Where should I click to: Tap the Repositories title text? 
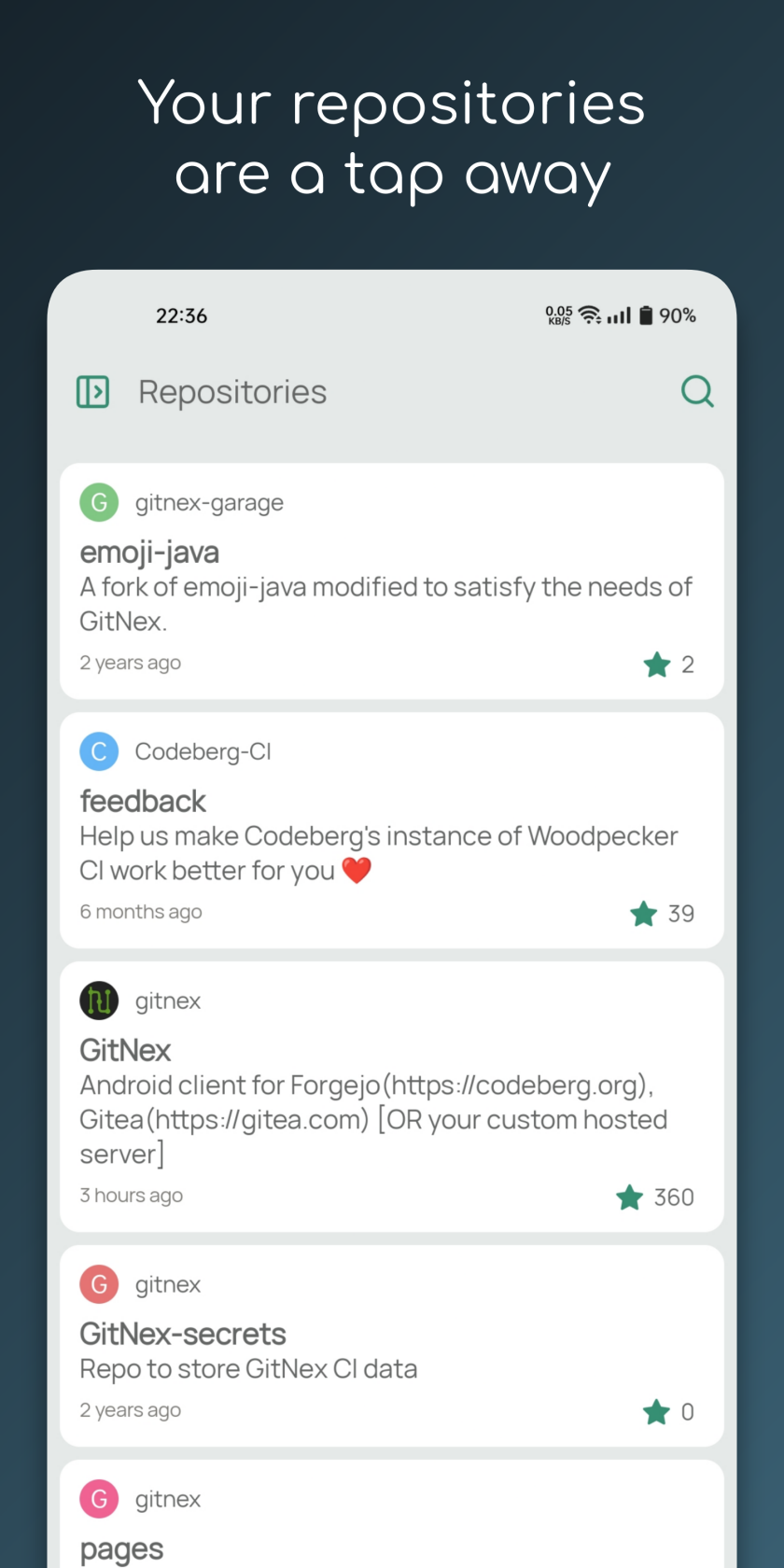click(x=232, y=391)
